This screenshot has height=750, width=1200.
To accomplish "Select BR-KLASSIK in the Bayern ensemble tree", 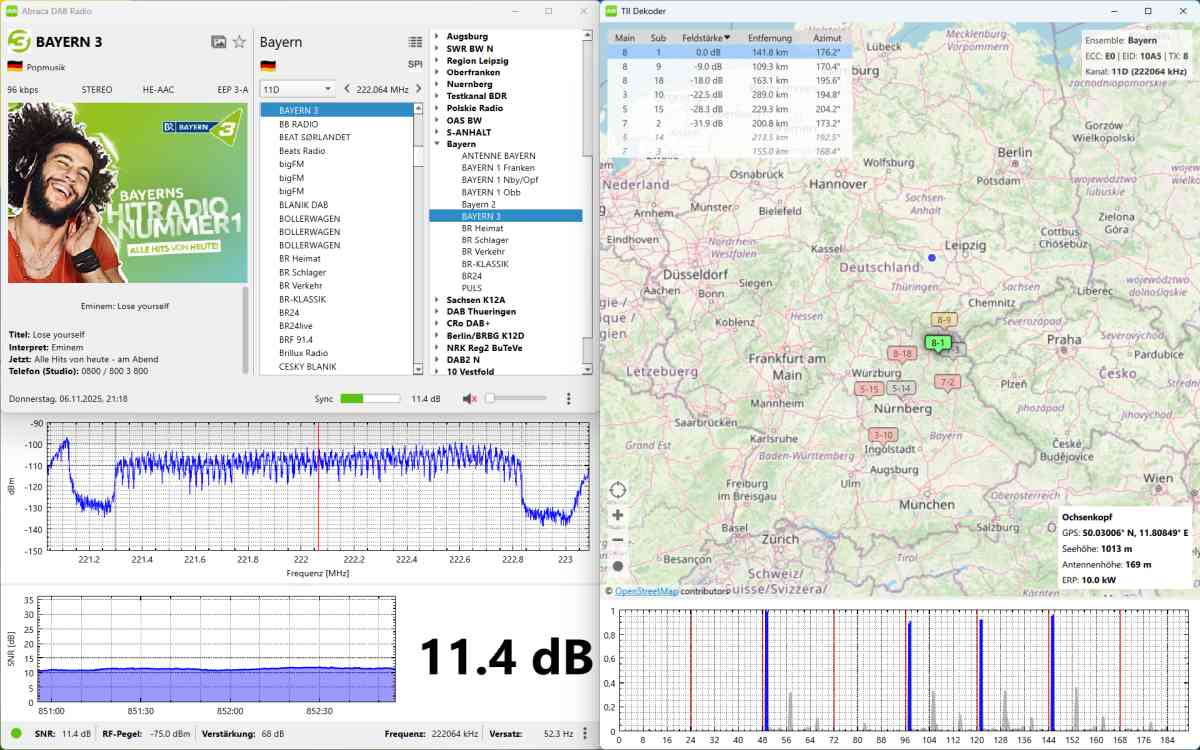I will 485,264.
